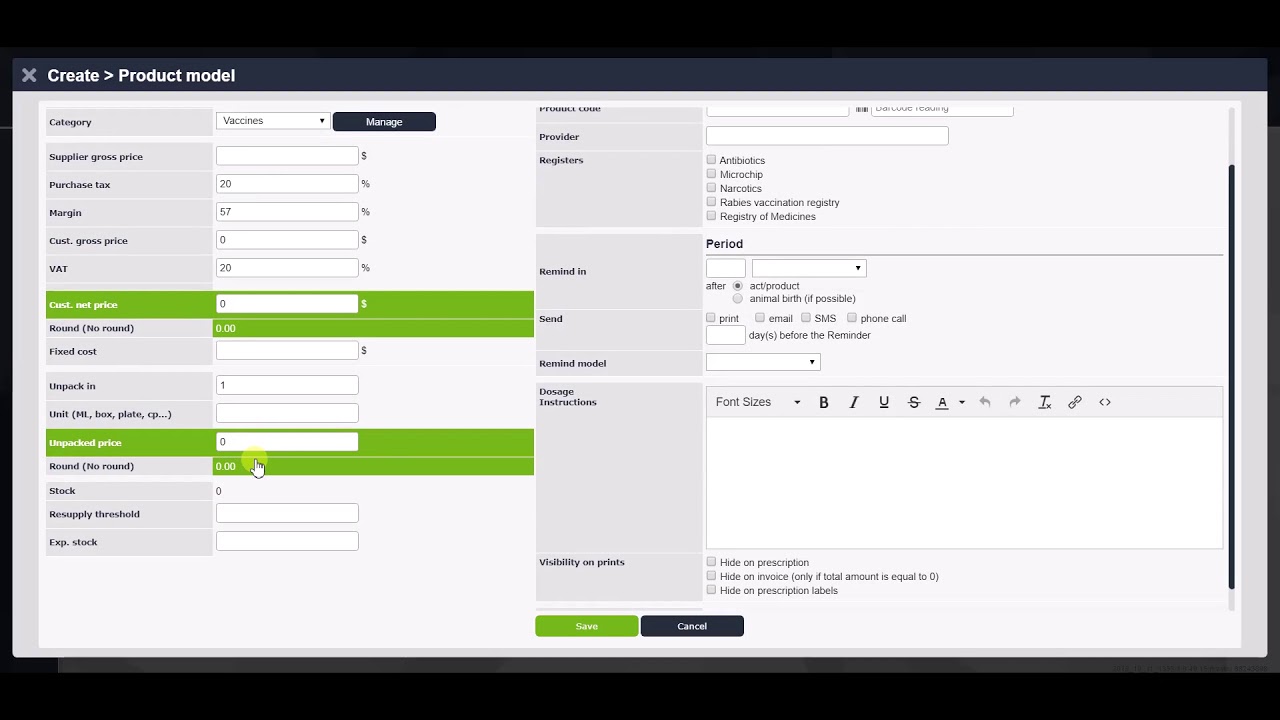Image resolution: width=1280 pixels, height=720 pixels.
Task: Apply bold formatting in Dosage Instructions
Action: 823,401
